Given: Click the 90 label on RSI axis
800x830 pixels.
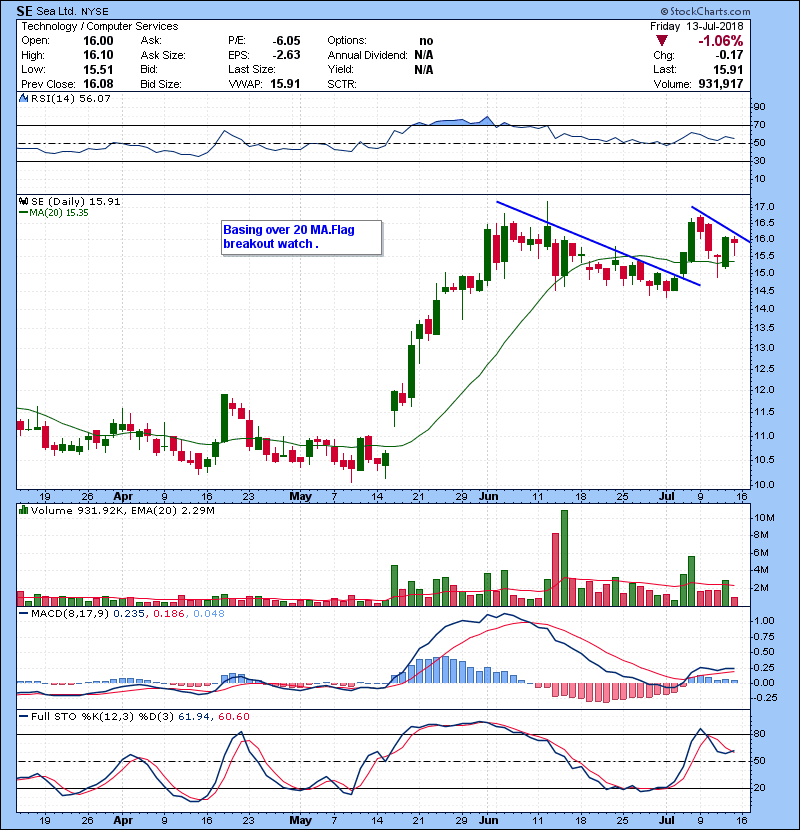Looking at the screenshot, I should 759,106.
